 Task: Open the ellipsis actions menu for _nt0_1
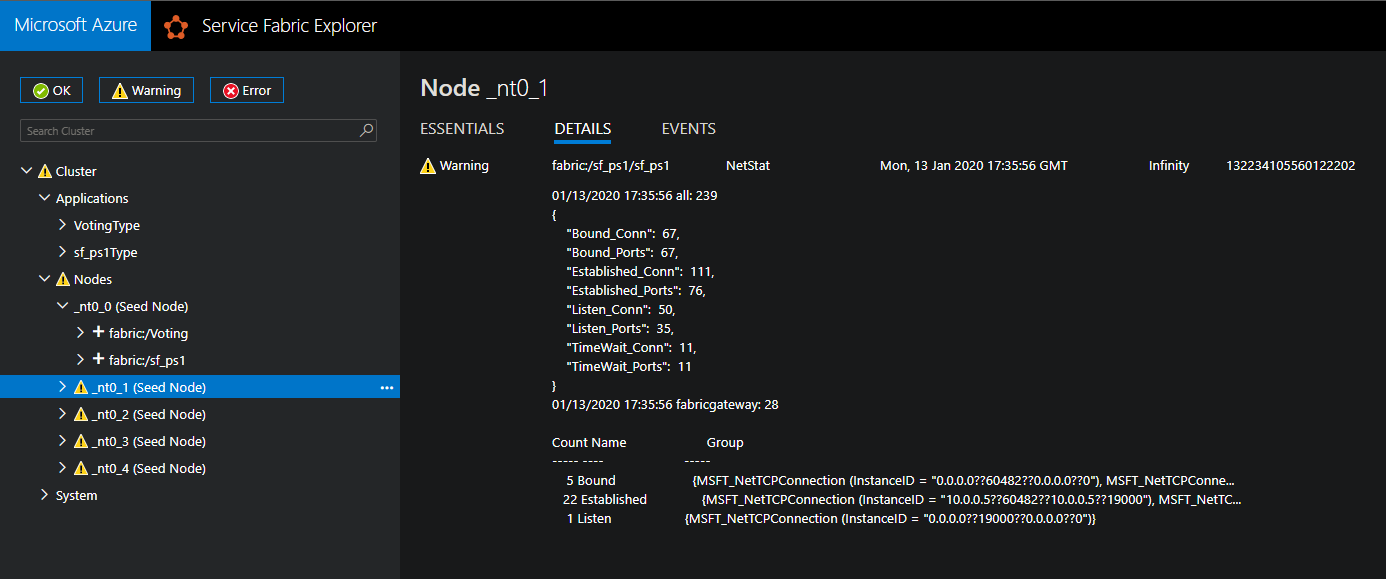tap(387, 388)
